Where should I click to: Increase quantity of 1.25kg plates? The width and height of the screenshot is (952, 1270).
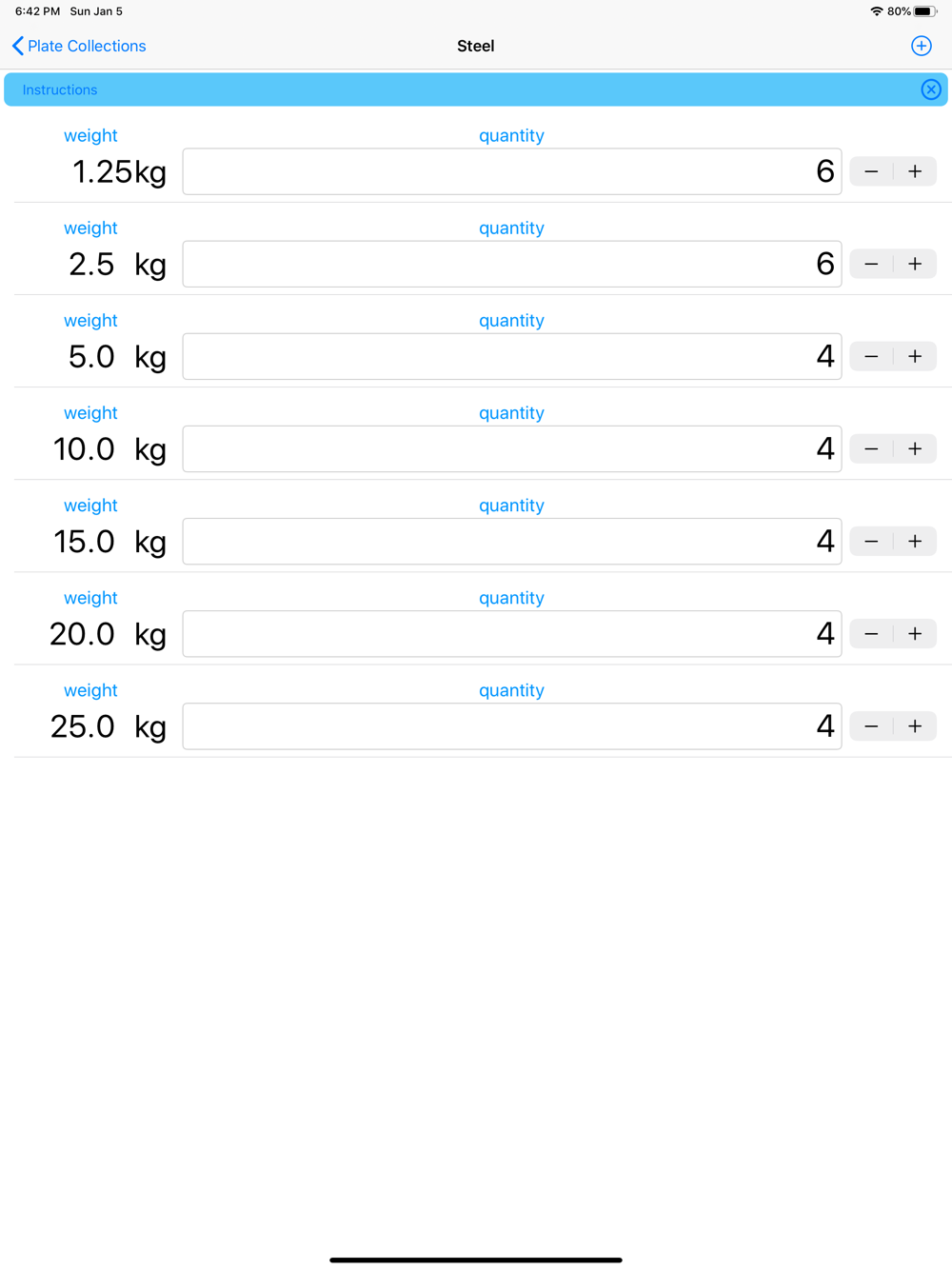(915, 171)
